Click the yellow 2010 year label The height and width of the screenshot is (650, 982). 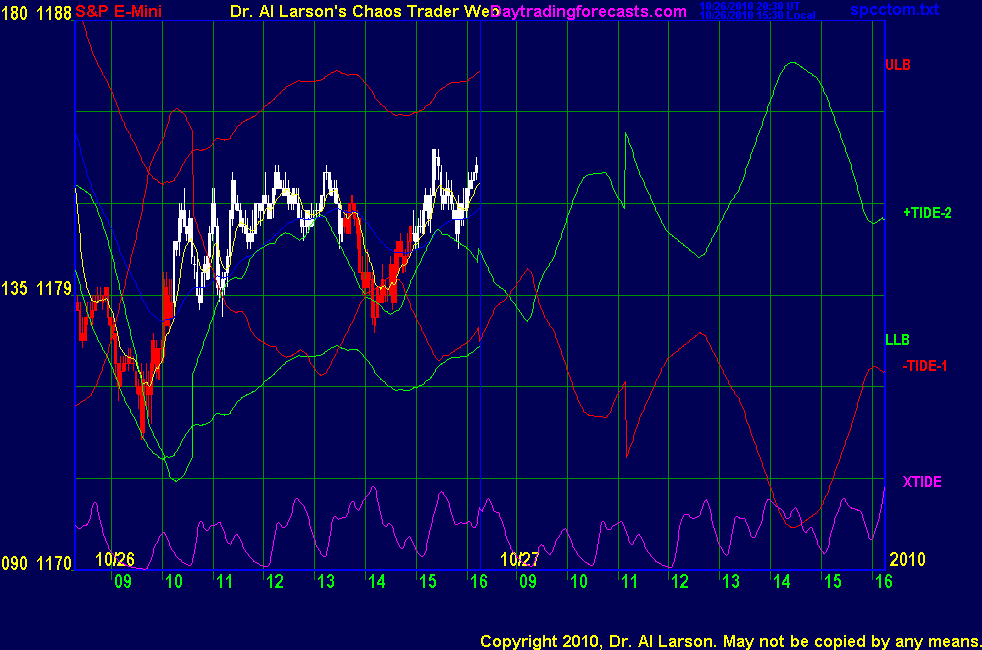907,559
